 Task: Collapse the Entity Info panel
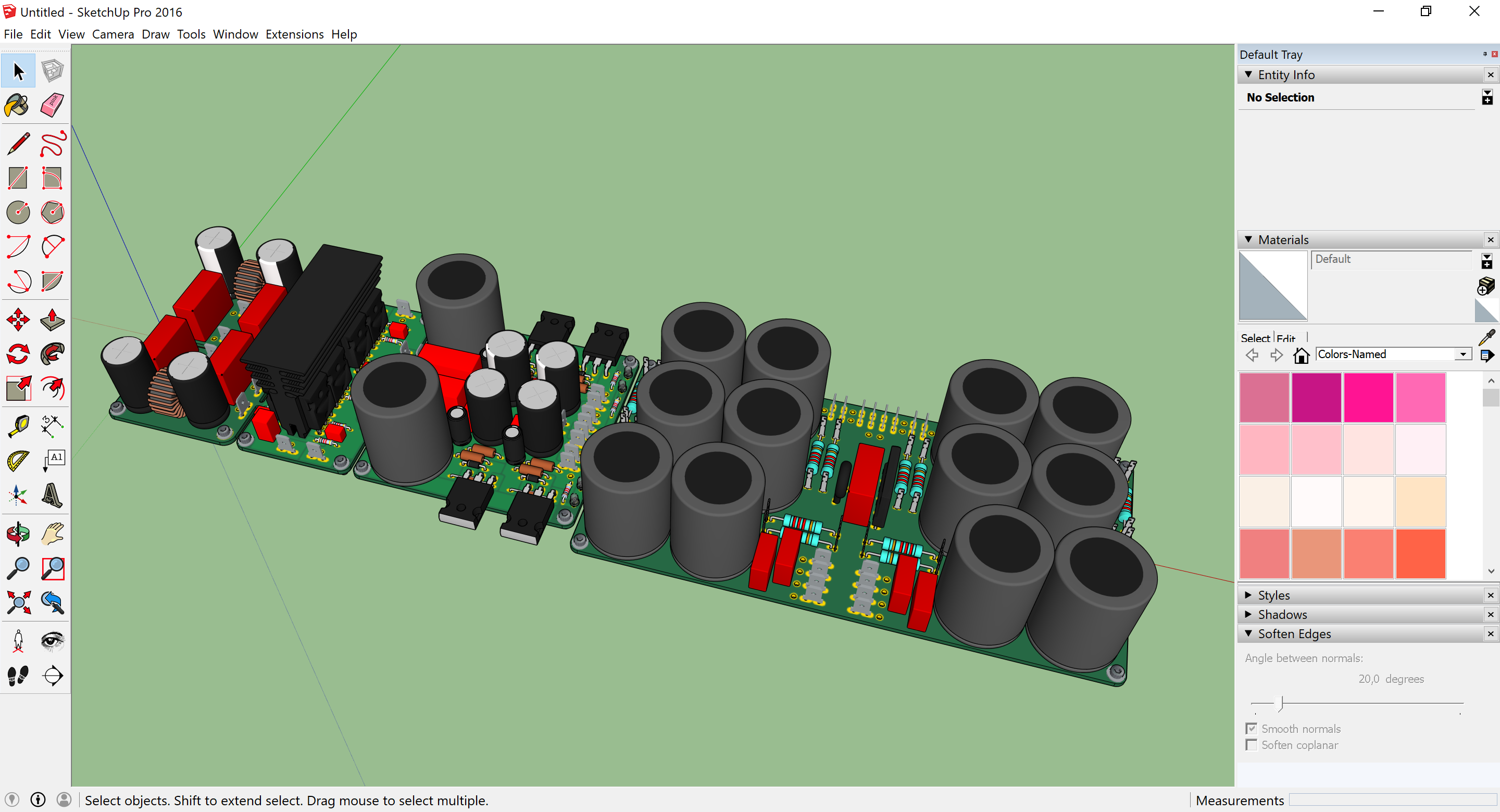click(x=1248, y=74)
